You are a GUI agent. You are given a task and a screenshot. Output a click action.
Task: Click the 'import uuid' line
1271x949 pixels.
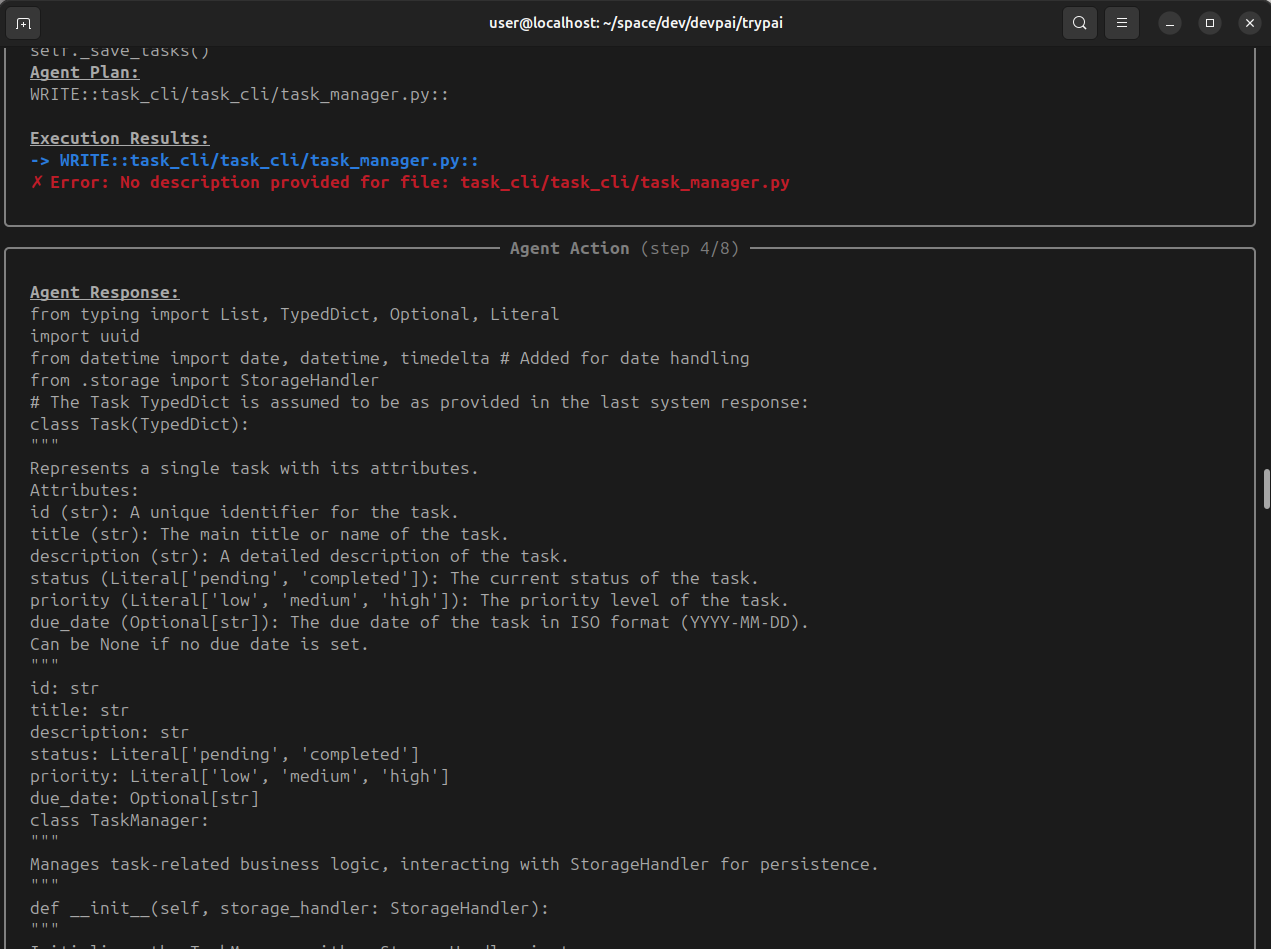tap(85, 336)
